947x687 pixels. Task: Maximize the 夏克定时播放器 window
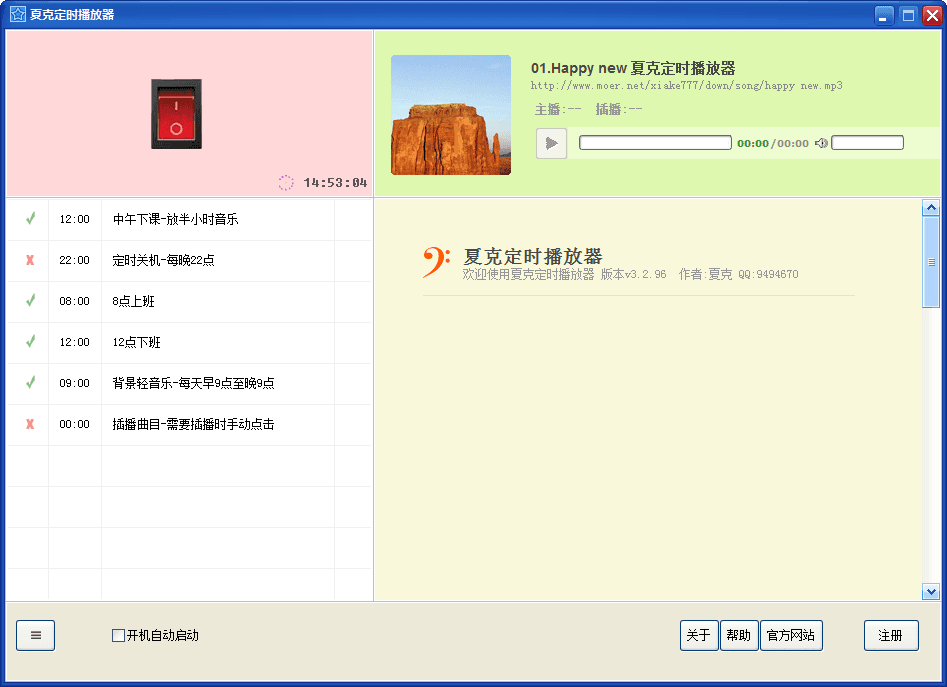click(908, 15)
